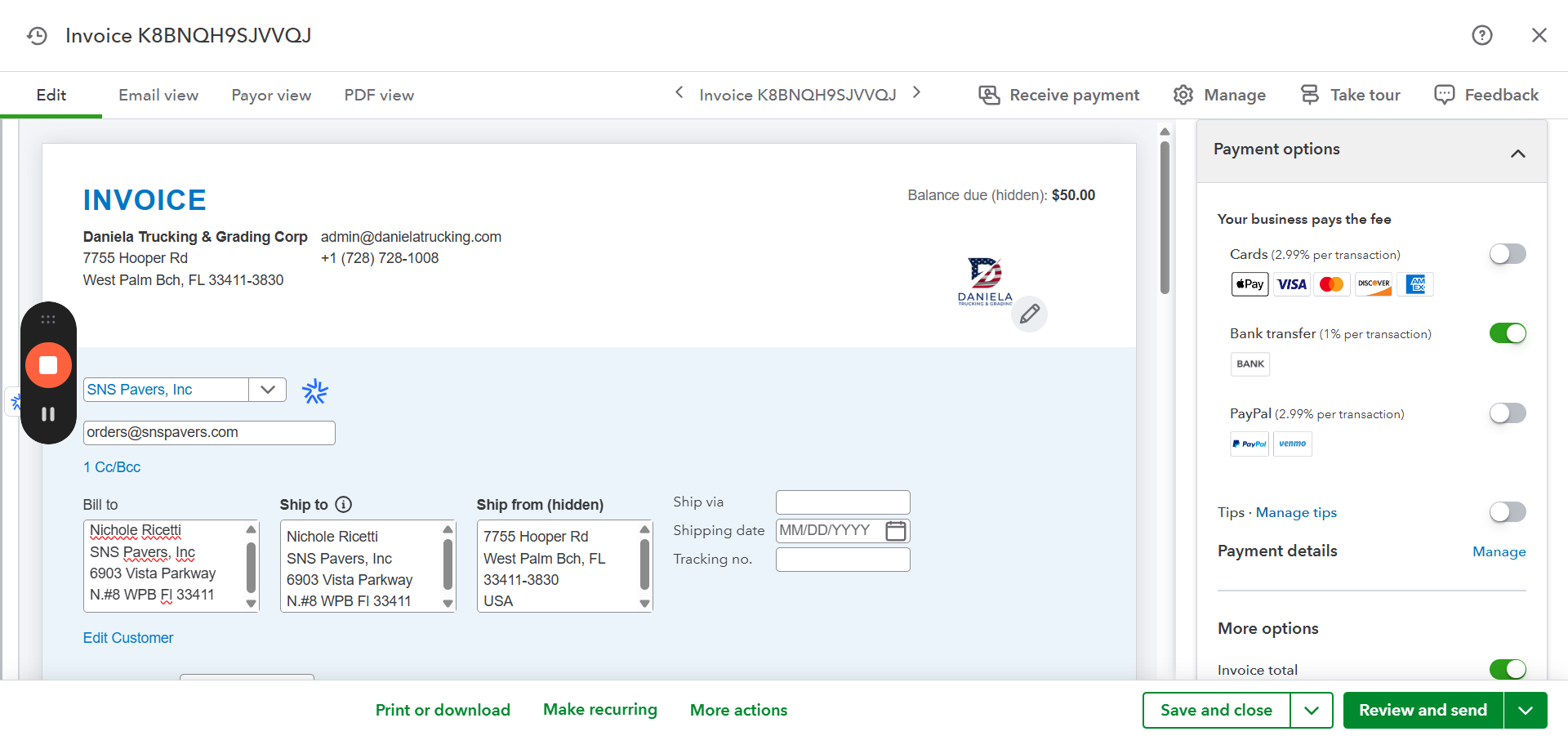Screen dimensions: 1568x745
Task: Switch to the Payor view tab
Action: [271, 96]
